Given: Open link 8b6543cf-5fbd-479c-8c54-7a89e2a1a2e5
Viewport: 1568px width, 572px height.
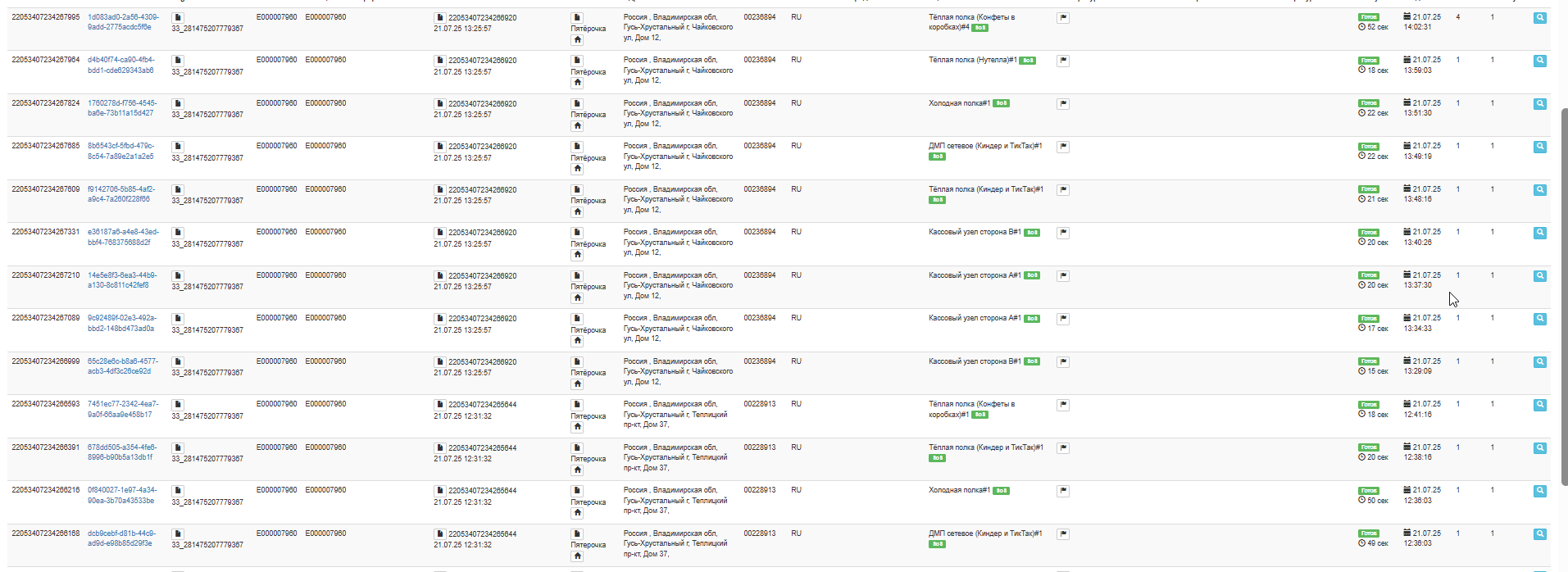Looking at the screenshot, I should (121, 151).
